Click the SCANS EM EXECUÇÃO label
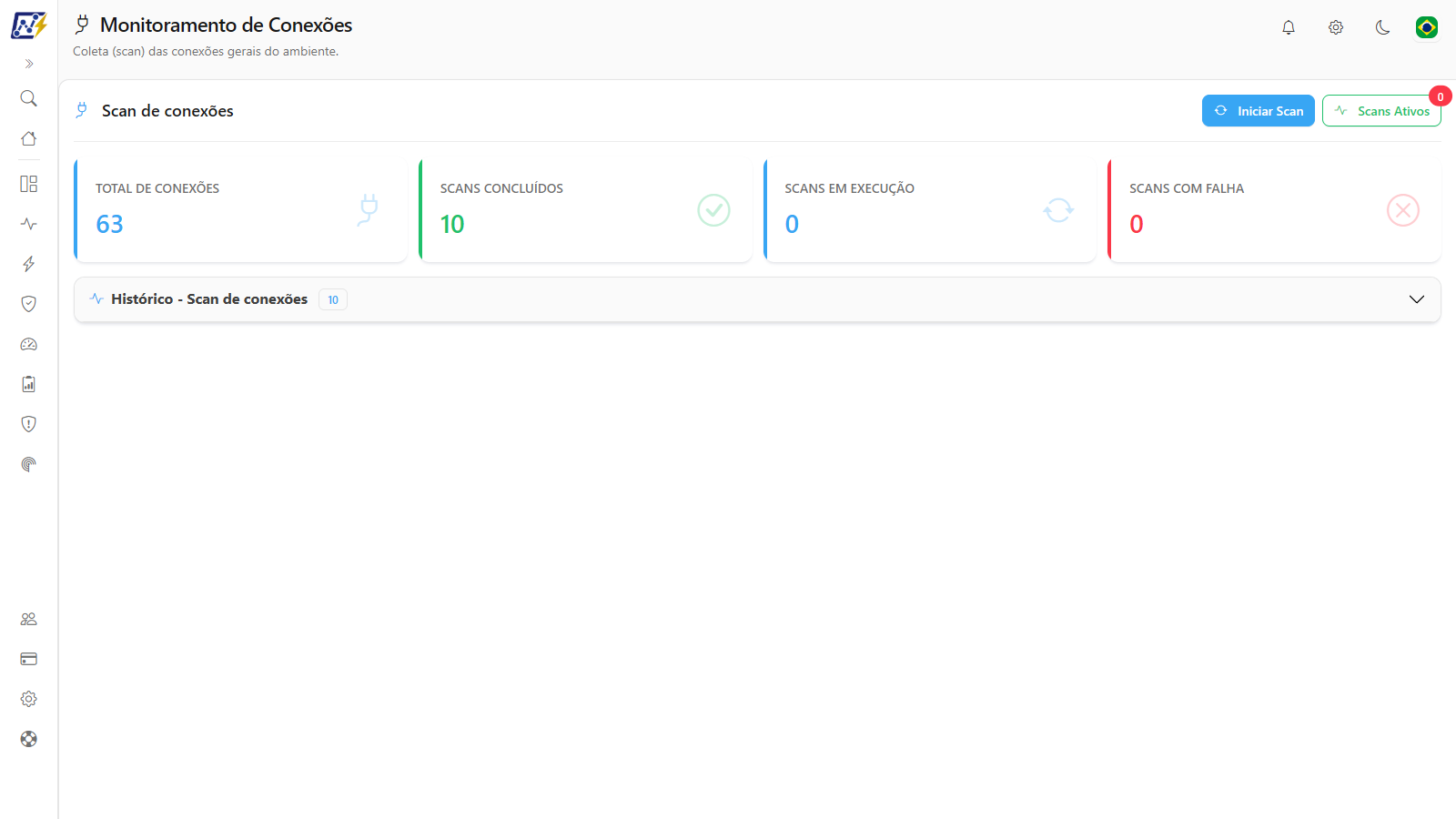 click(849, 188)
